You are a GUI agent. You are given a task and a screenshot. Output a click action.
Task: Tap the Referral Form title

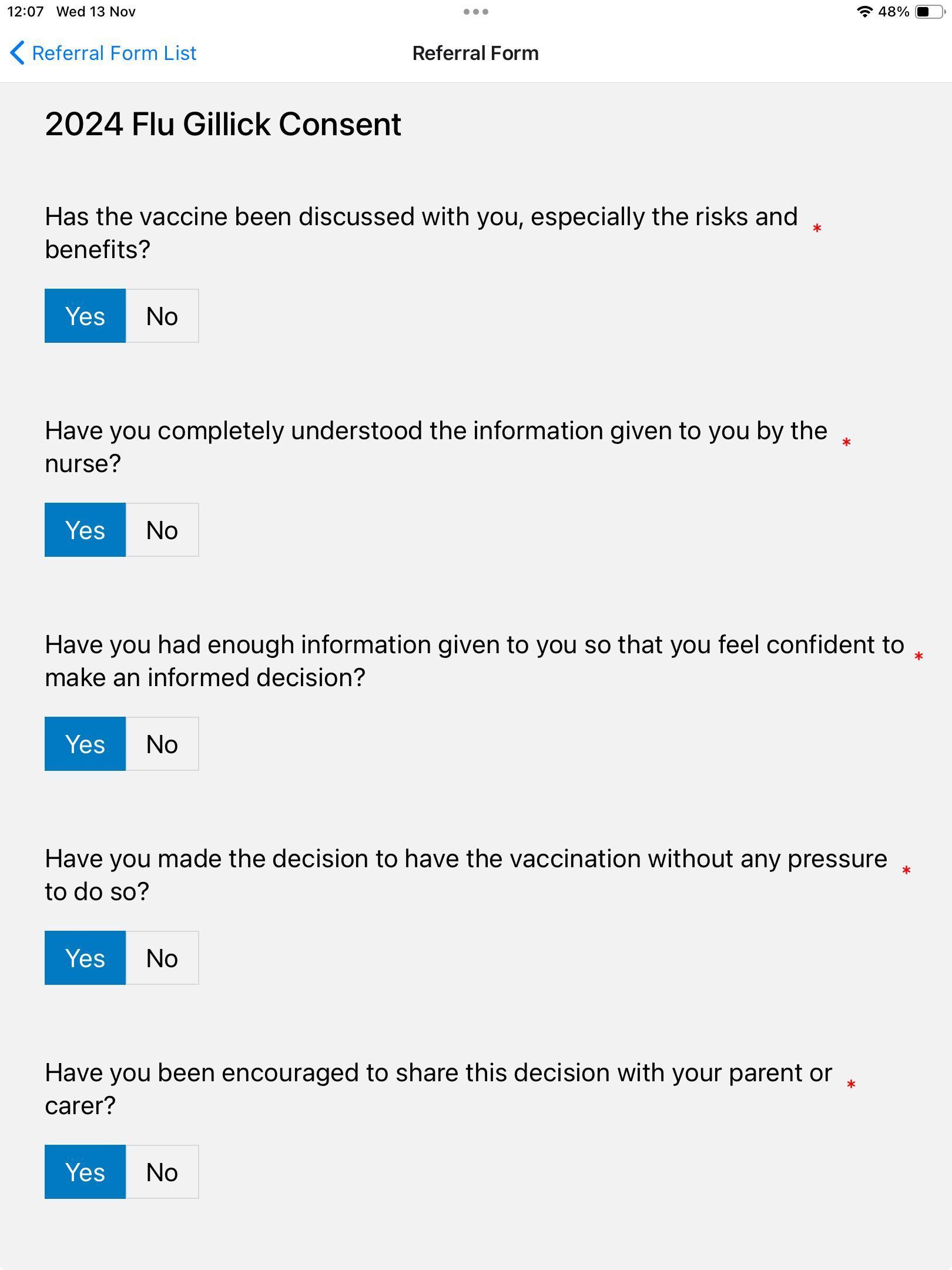[x=475, y=53]
